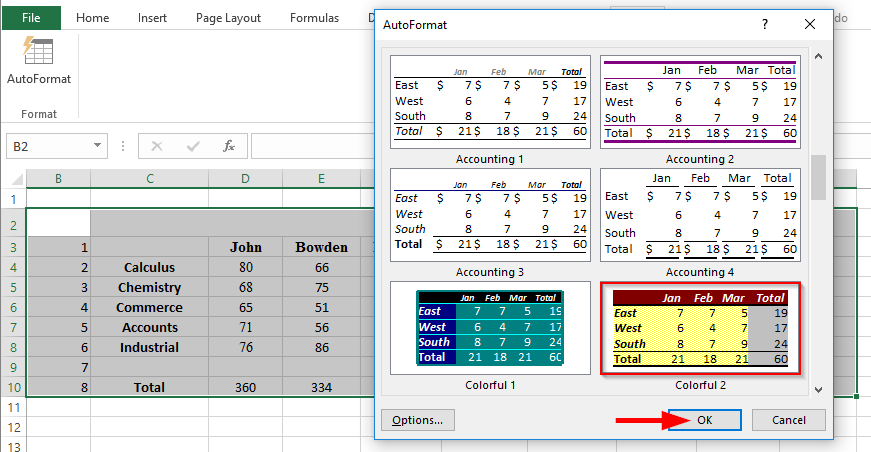The image size is (871, 452).
Task: Select row 1 header
Action: click(13, 199)
